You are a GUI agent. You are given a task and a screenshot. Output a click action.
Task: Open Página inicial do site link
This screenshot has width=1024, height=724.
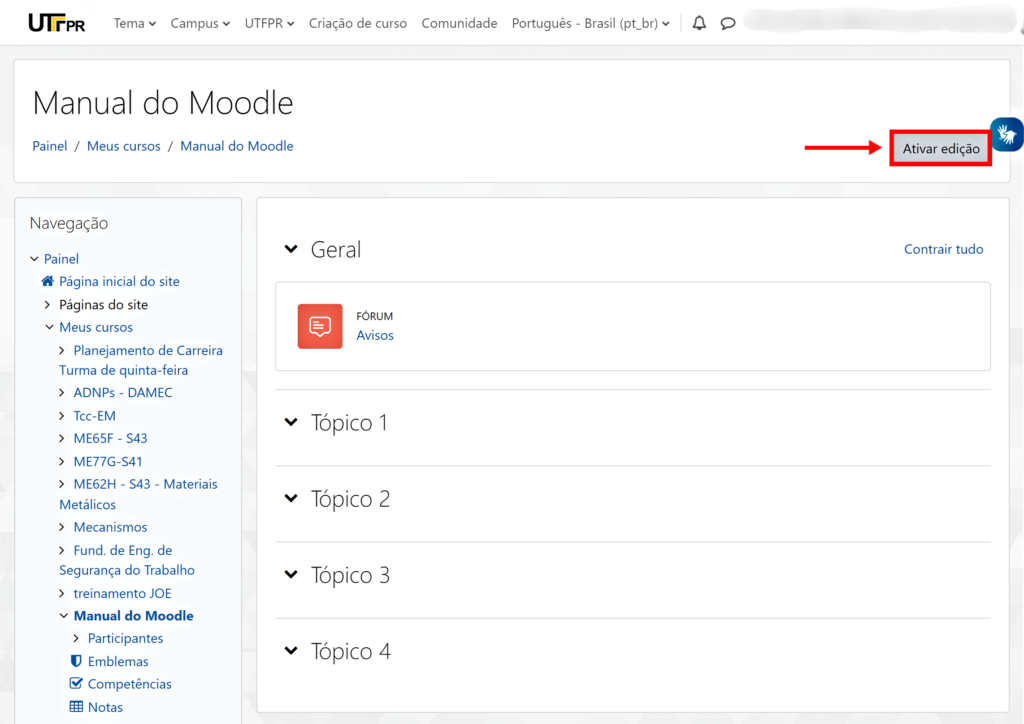pyautogui.click(x=120, y=281)
